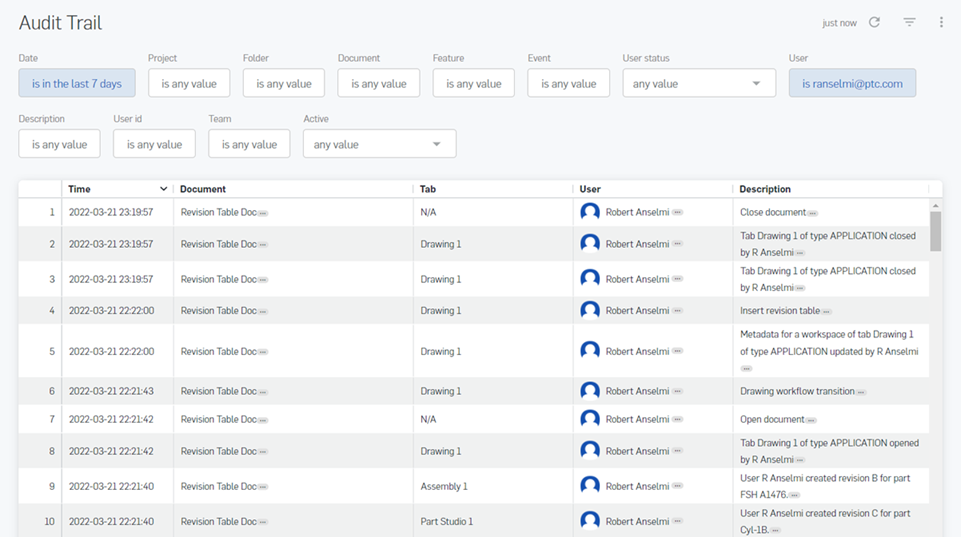Click the table vertical scrollbar thumb
The height and width of the screenshot is (537, 961).
coord(935,230)
